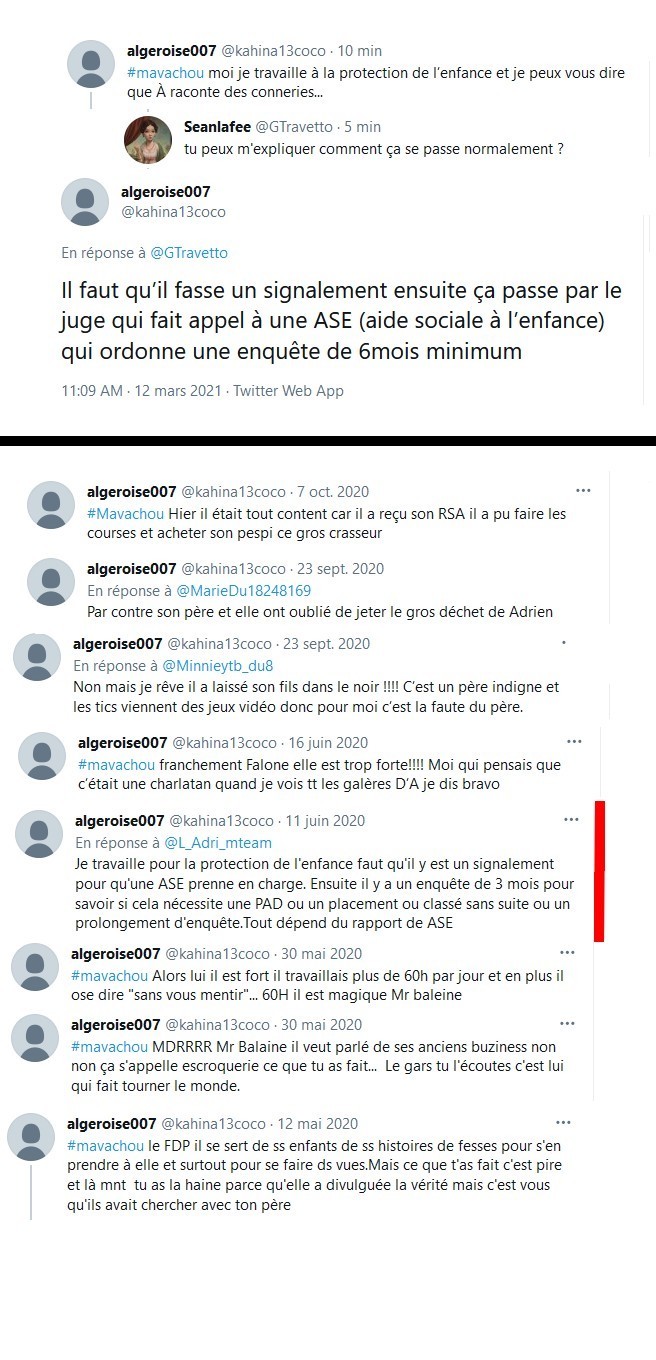Open the @Minnieytb_du8 reply link
The height and width of the screenshot is (1360, 656).
pyautogui.click(x=218, y=665)
